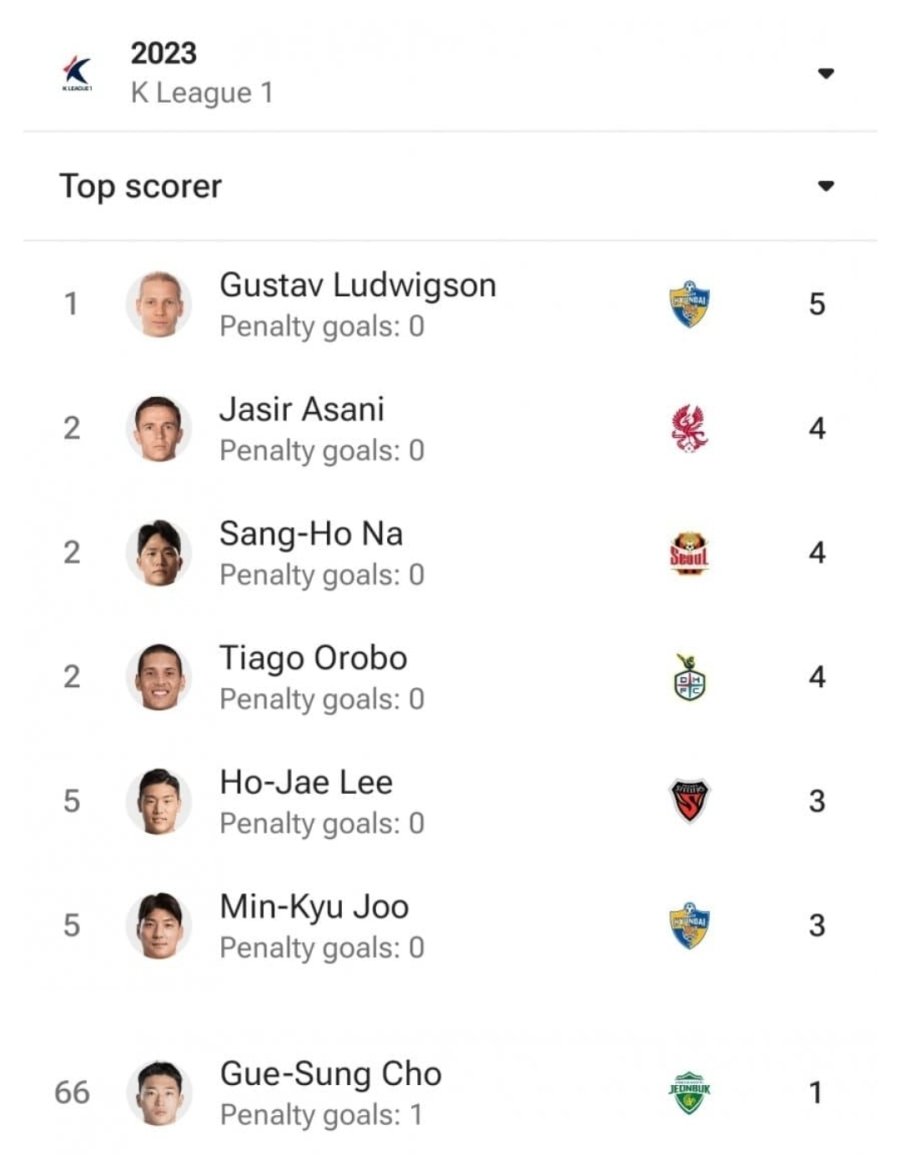The height and width of the screenshot is (1165, 900).
Task: Open Sang-Ho Na's player photo
Action: click(x=159, y=553)
